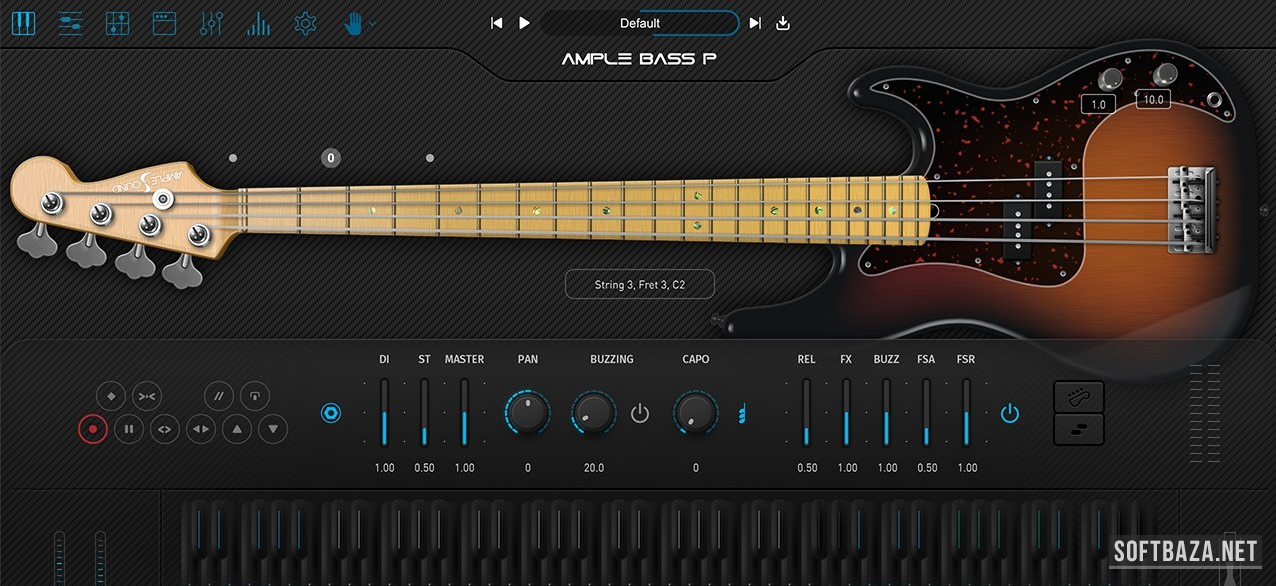The height and width of the screenshot is (586, 1276).
Task: Click the pause button in articulation panel
Action: coord(129,430)
